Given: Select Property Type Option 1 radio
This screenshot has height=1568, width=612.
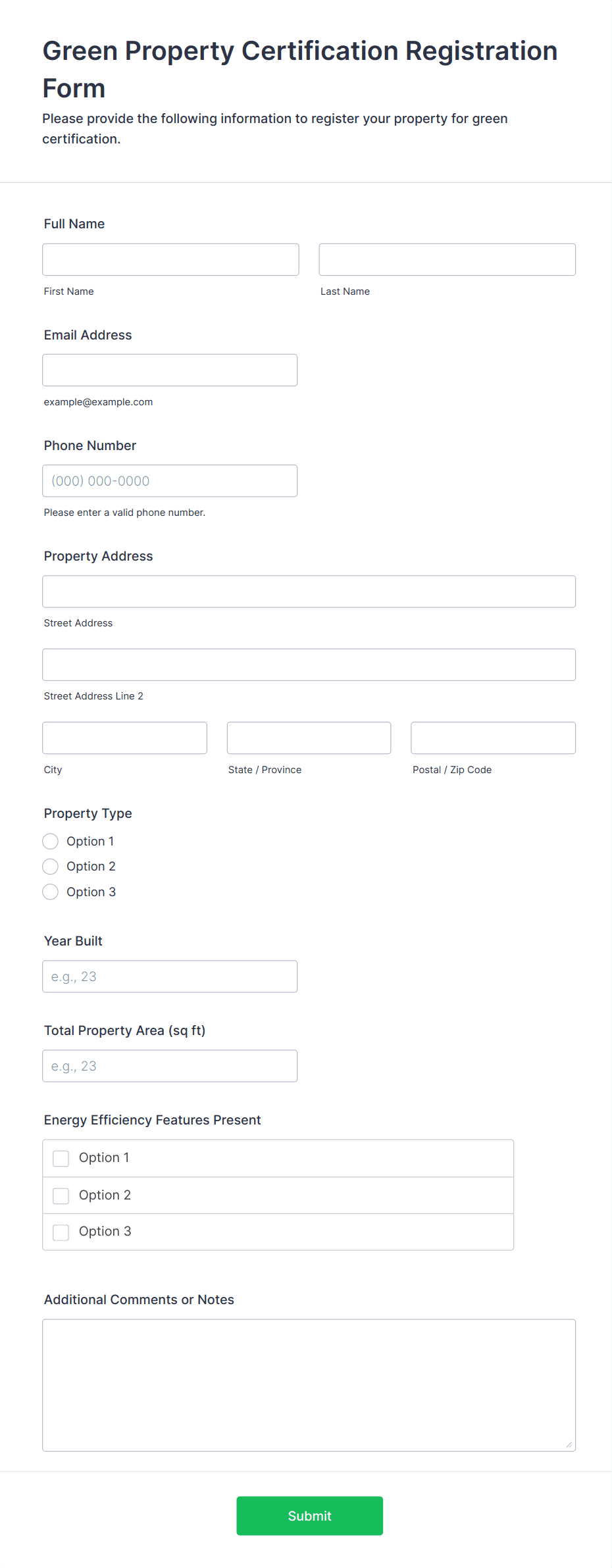Looking at the screenshot, I should pyautogui.click(x=51, y=841).
